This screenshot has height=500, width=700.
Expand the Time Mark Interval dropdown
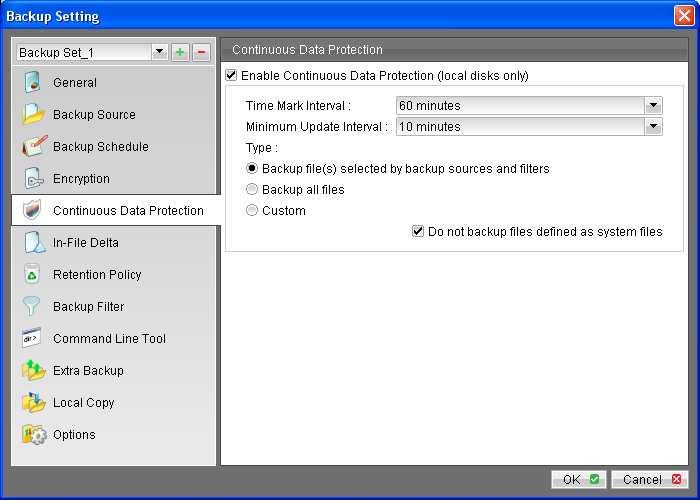(653, 105)
